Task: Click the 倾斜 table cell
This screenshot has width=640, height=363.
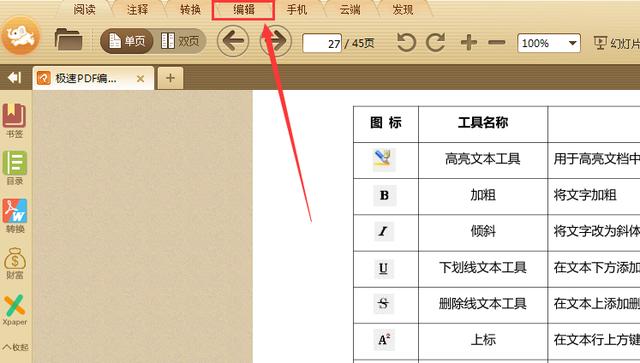Action: 483,232
